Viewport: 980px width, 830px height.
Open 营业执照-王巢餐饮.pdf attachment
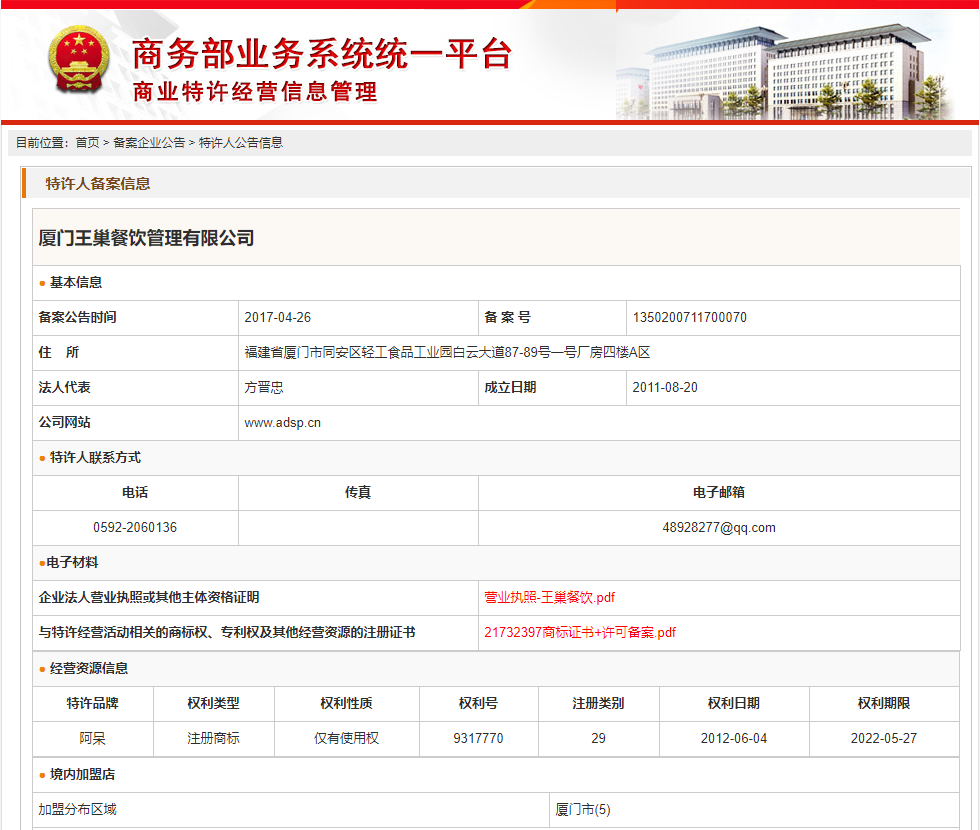coord(549,598)
